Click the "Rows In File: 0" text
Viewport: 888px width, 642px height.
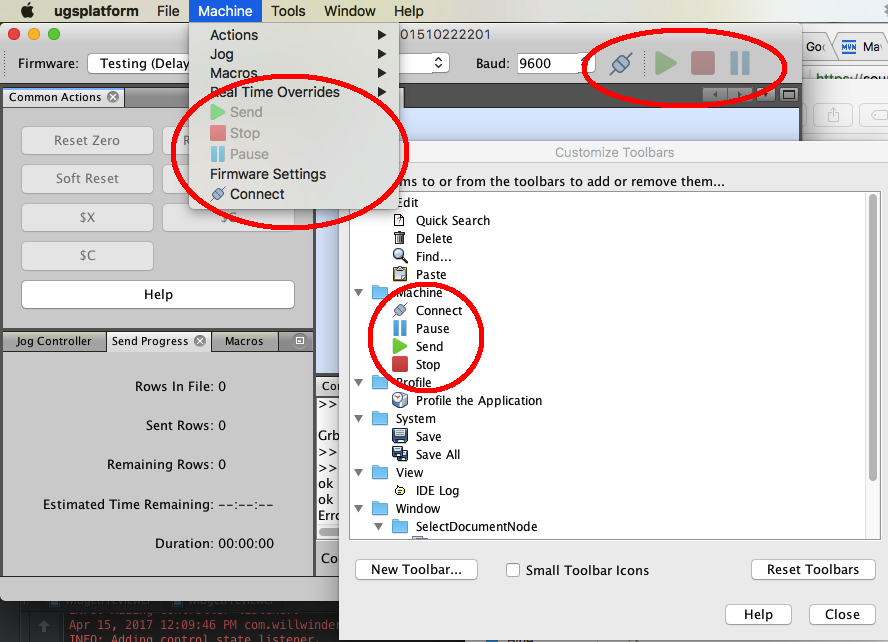pyautogui.click(x=180, y=387)
